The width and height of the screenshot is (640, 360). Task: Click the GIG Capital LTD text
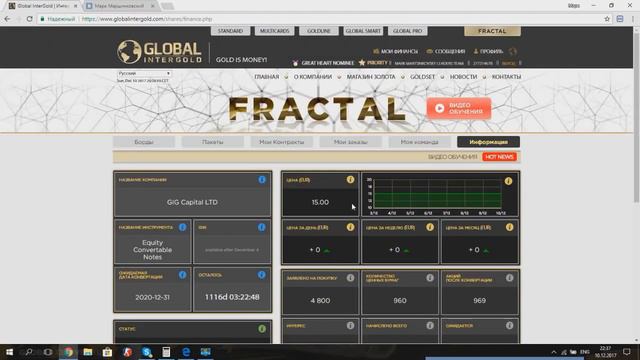point(192,202)
